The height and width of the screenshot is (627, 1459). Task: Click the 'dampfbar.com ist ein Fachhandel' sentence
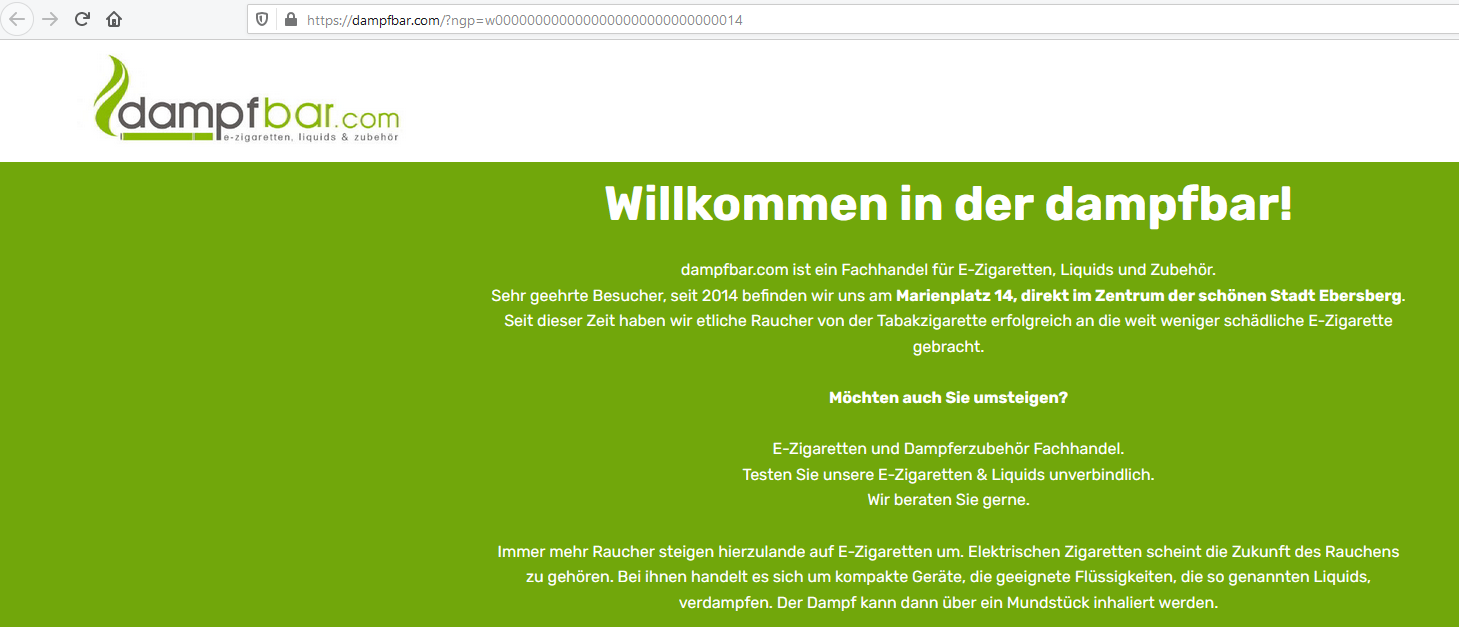[x=948, y=269]
